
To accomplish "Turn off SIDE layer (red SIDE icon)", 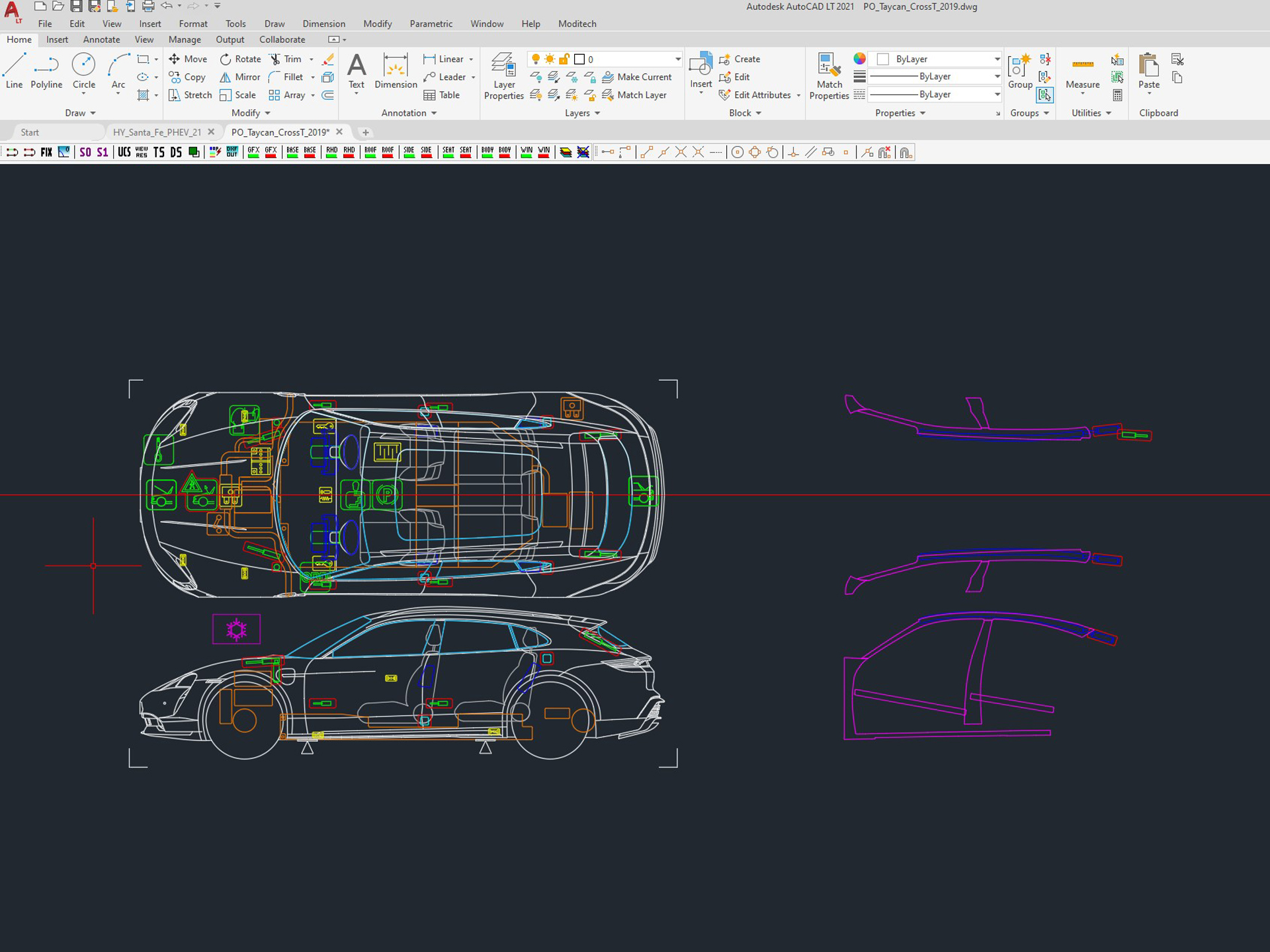I will [x=427, y=153].
